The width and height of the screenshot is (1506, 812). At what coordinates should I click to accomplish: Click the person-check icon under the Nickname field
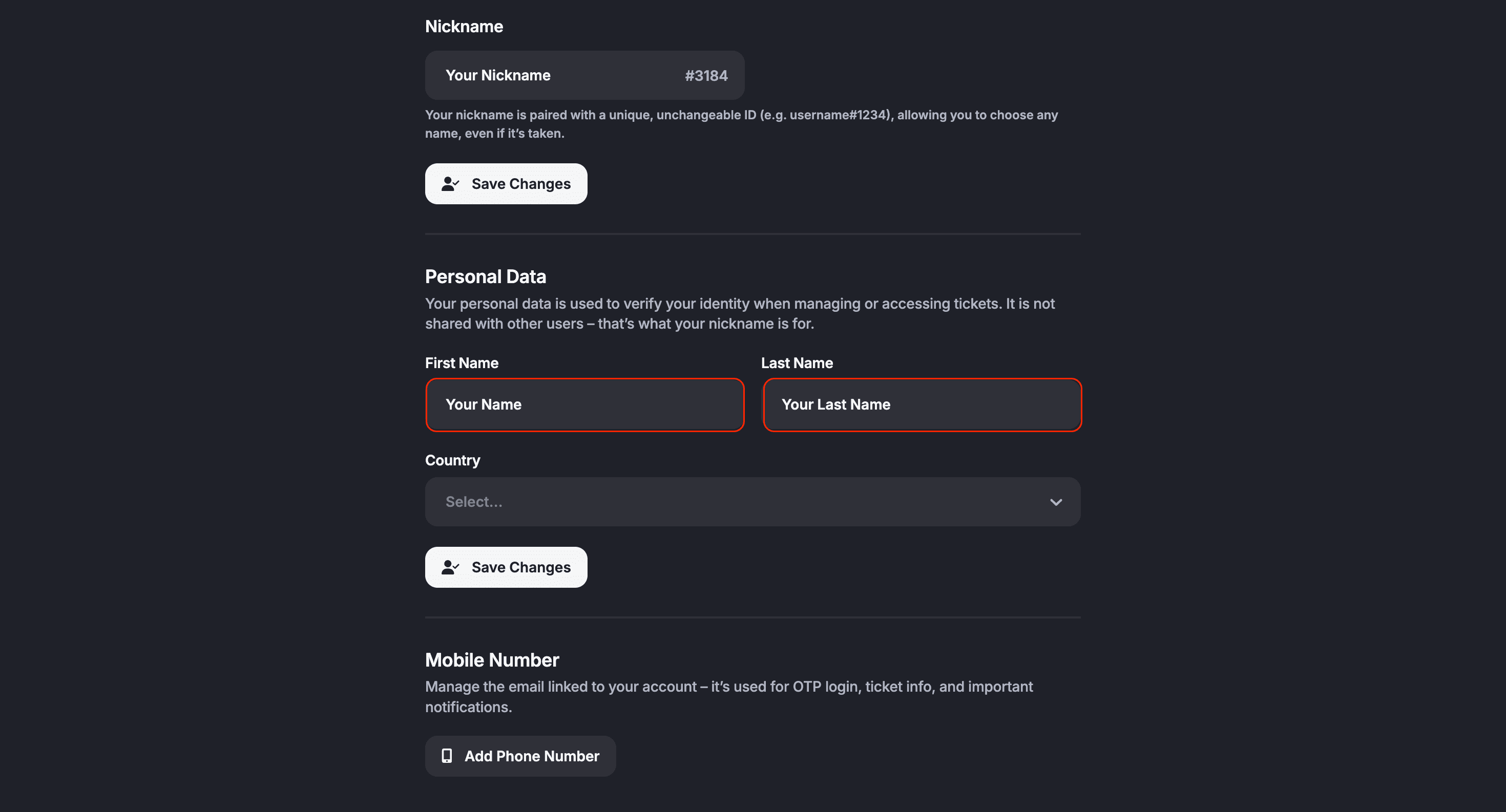coord(450,184)
